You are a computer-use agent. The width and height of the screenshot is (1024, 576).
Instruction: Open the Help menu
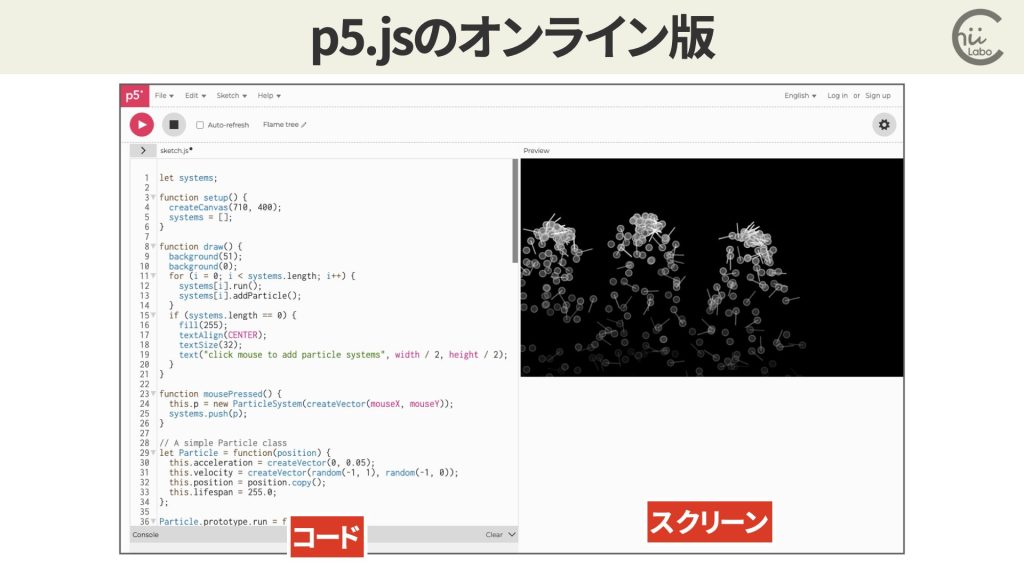pyautogui.click(x=269, y=95)
